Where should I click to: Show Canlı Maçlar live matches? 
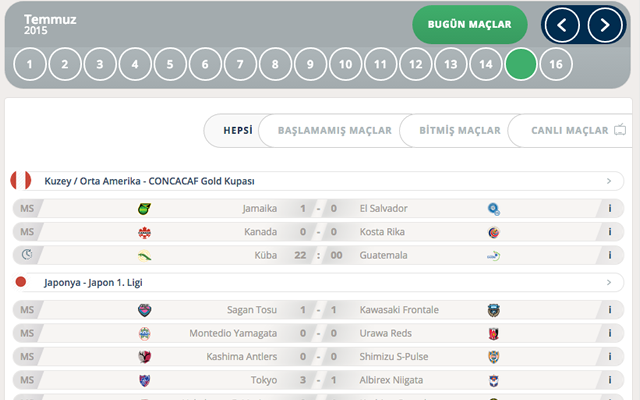pyautogui.click(x=570, y=130)
